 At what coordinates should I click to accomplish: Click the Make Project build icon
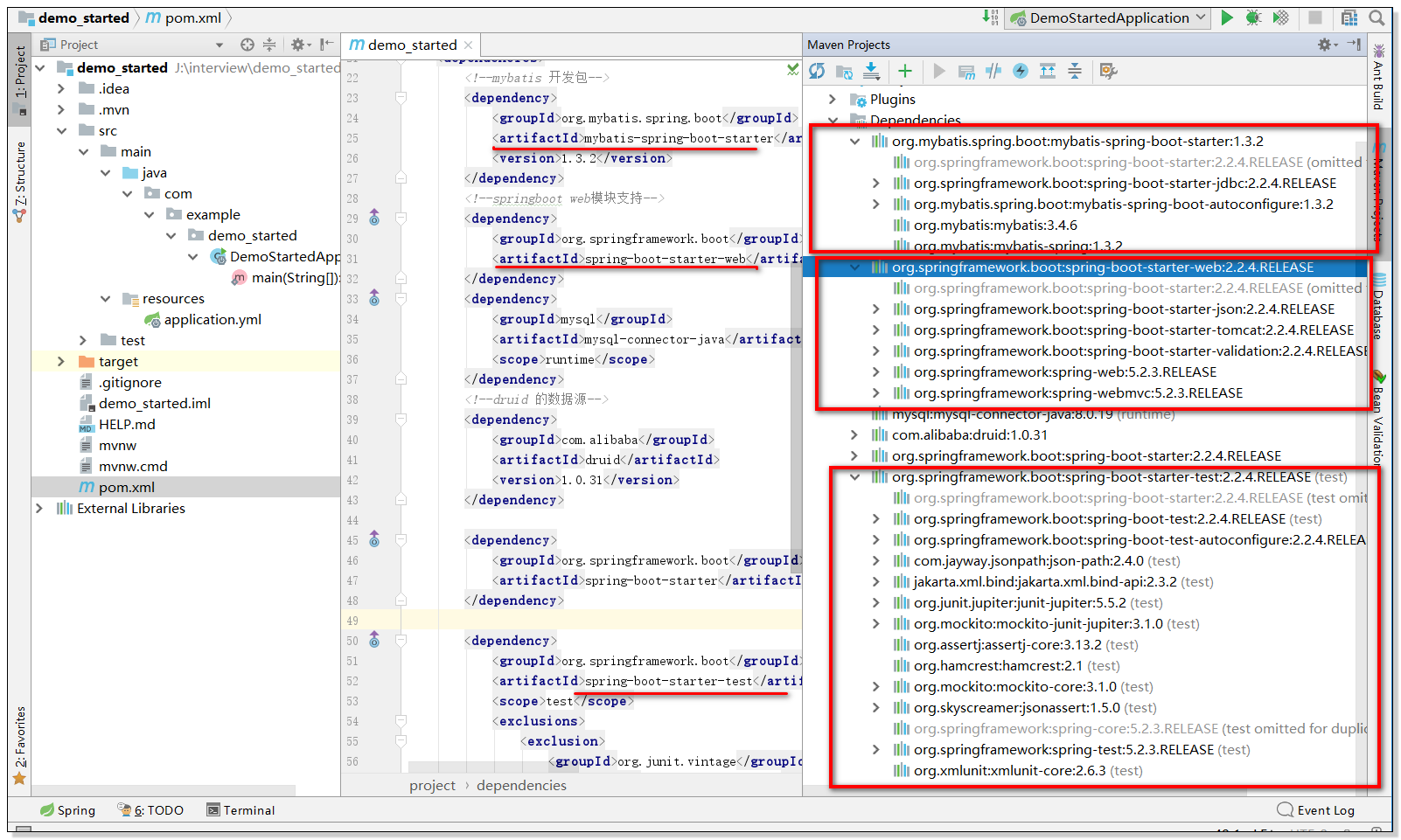tap(990, 17)
